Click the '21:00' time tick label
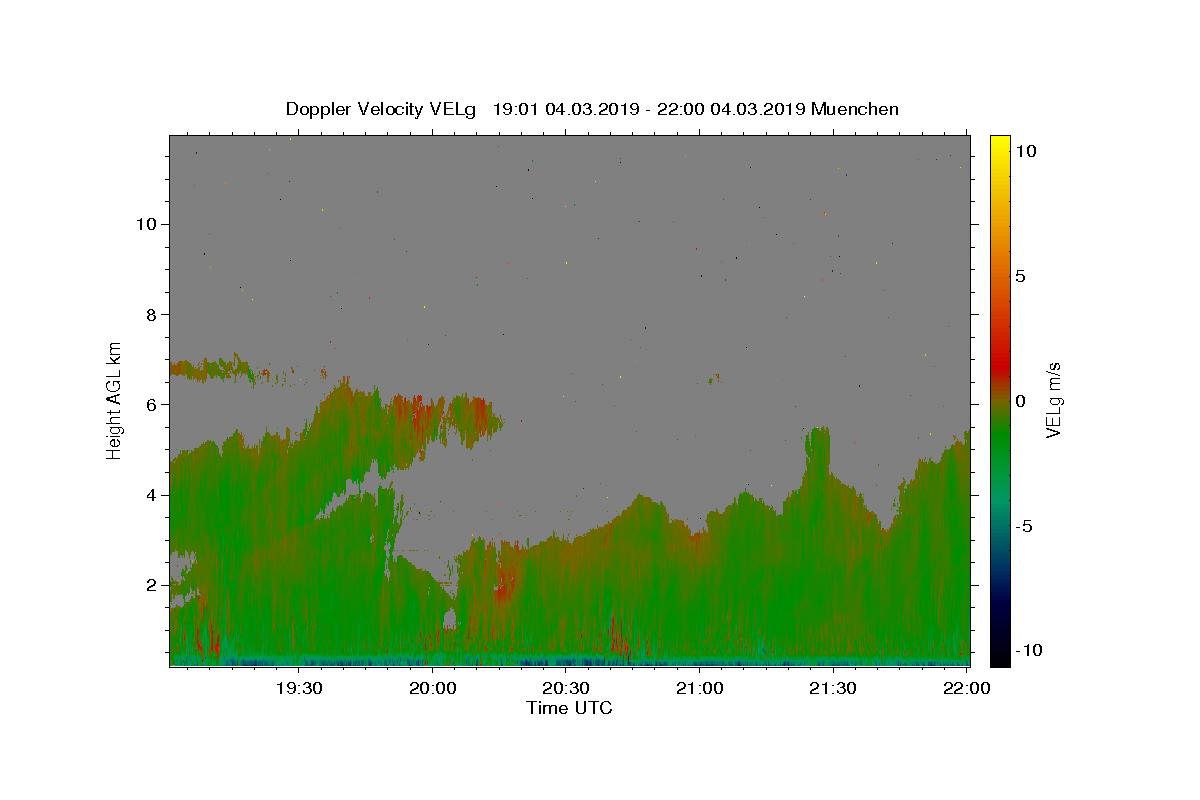The width and height of the screenshot is (1200, 800). click(x=700, y=688)
